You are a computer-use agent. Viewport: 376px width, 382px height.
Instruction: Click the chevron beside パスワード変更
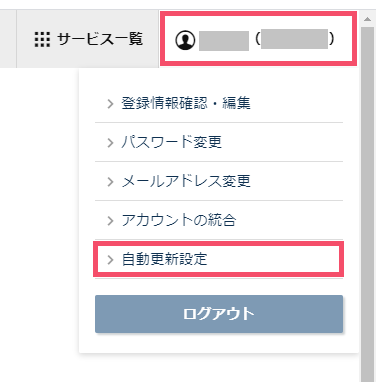click(x=110, y=143)
